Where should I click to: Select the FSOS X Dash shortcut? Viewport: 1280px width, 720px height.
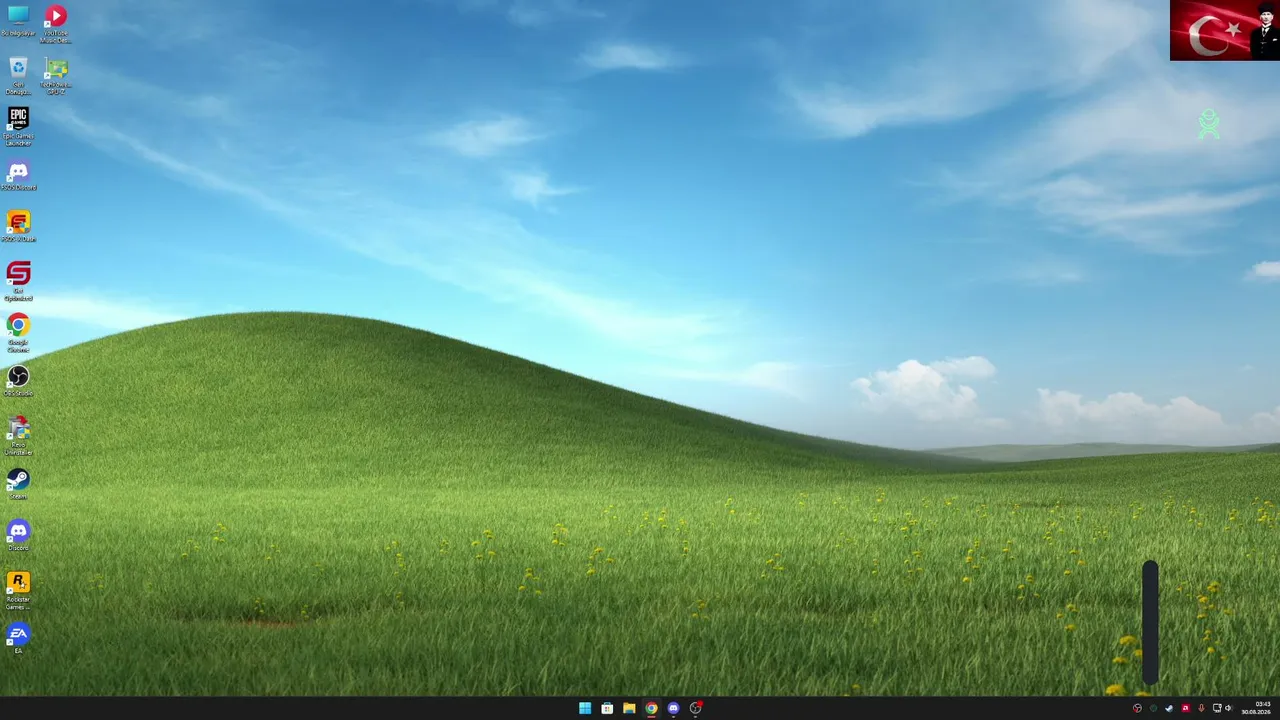(x=18, y=226)
